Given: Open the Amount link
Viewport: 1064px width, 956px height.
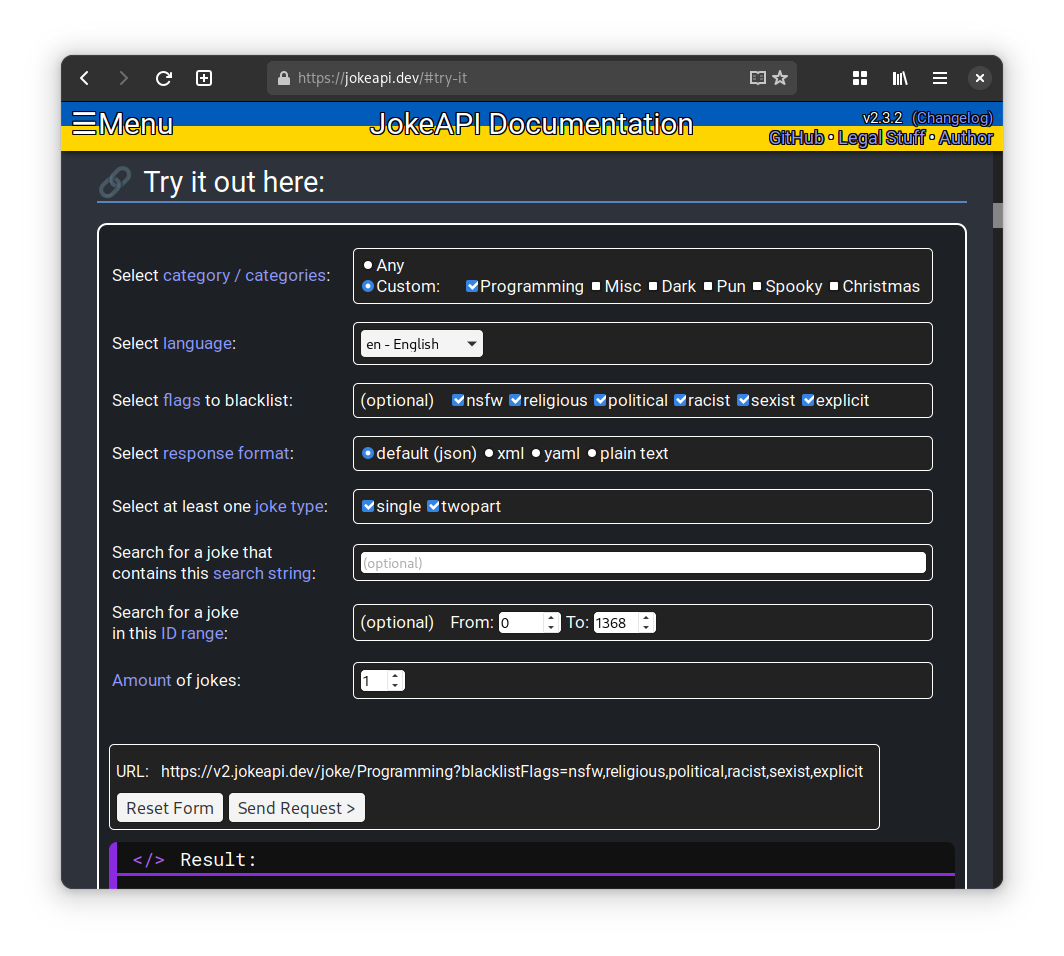Looking at the screenshot, I should (142, 680).
